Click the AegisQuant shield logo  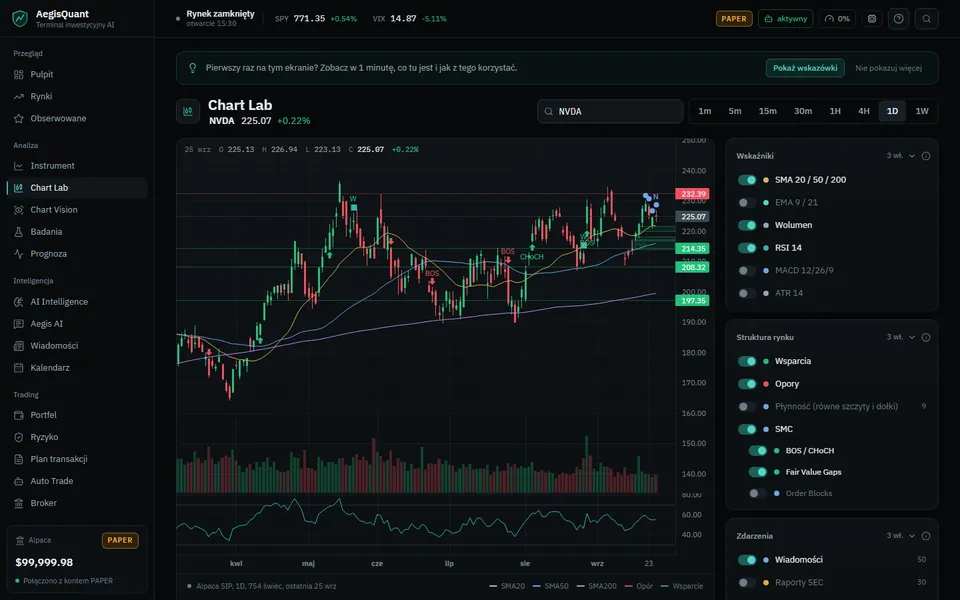[x=20, y=18]
